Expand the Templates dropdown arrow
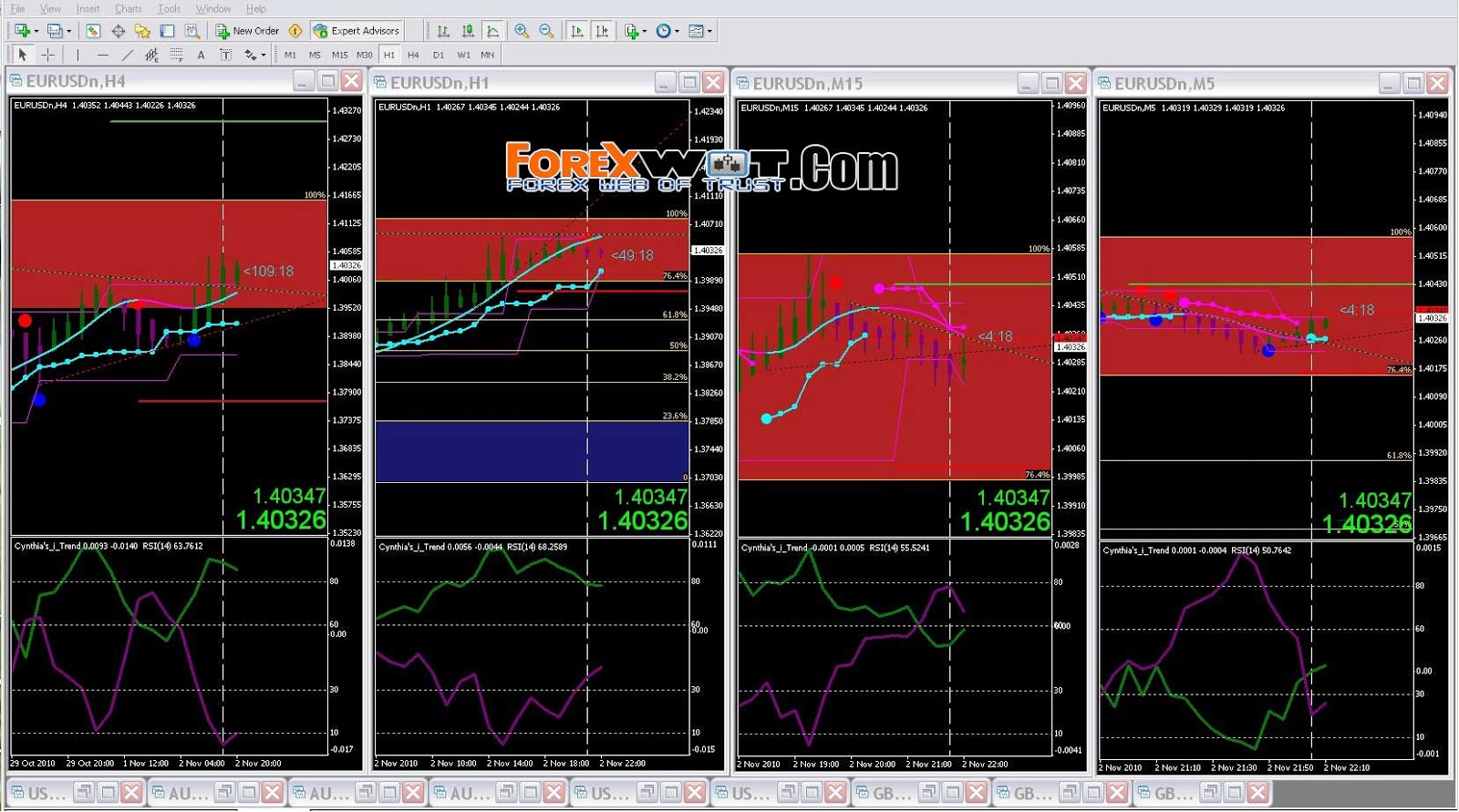Screen dimensions: 1459x812 709,31
